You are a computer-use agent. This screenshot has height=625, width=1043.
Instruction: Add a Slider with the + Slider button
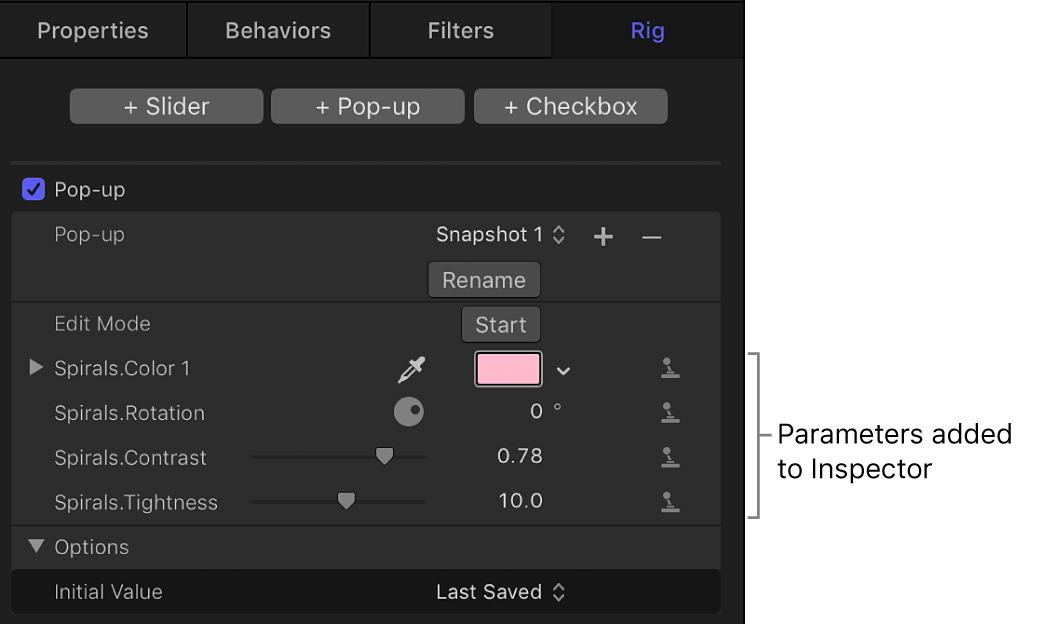click(x=166, y=106)
